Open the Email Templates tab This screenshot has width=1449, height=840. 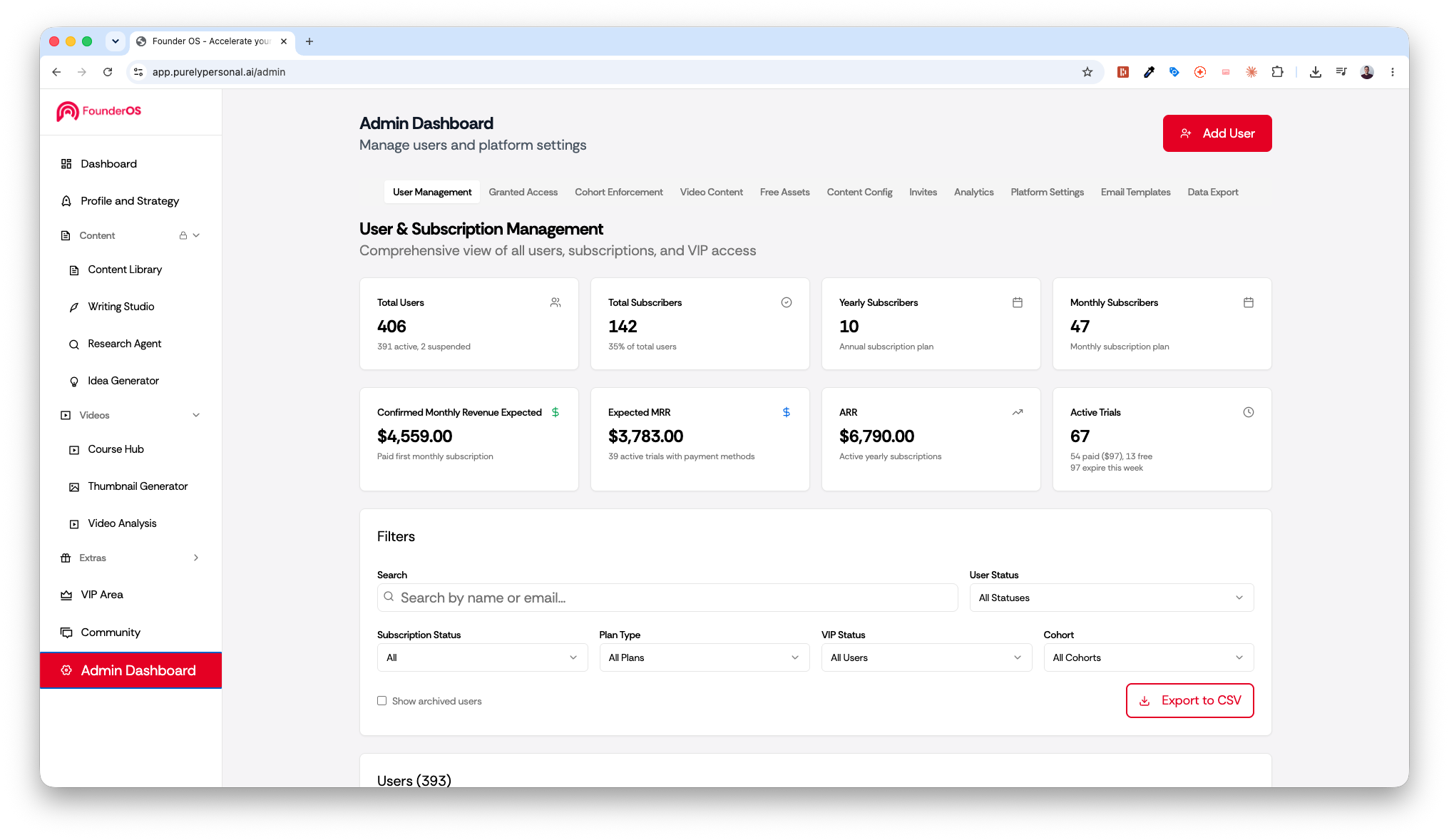[x=1135, y=193]
